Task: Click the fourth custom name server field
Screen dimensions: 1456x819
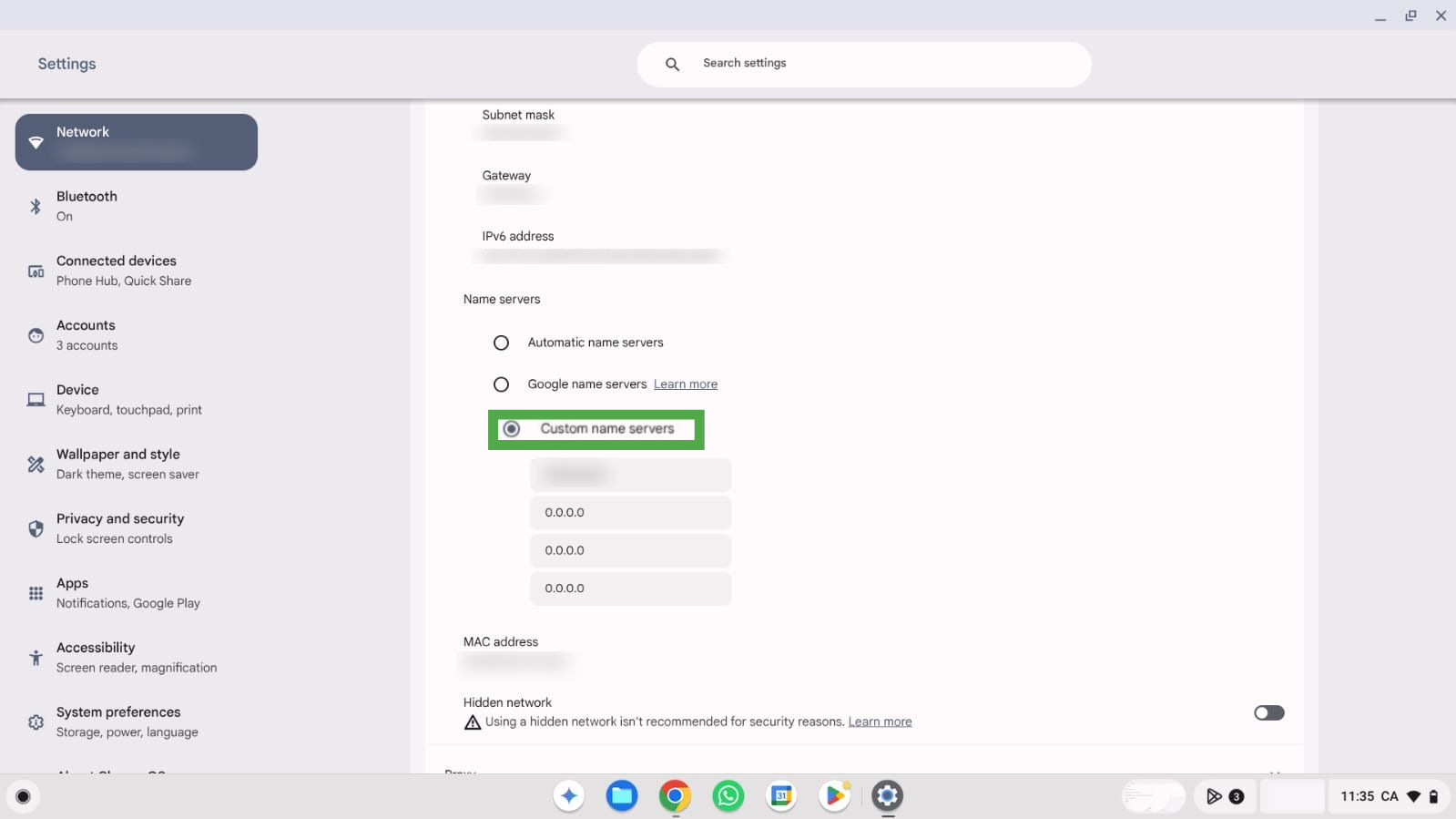Action: 630,589
